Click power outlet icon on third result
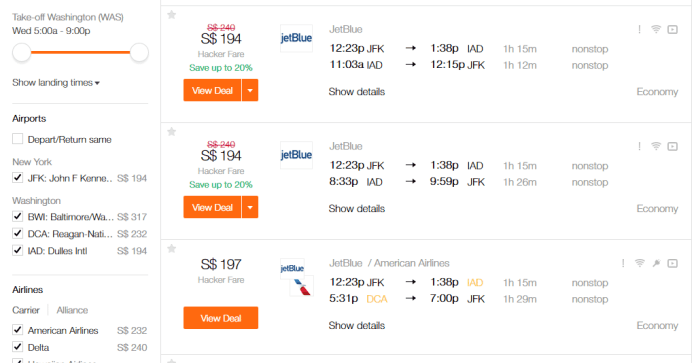The width and height of the screenshot is (696, 363). click(x=656, y=263)
